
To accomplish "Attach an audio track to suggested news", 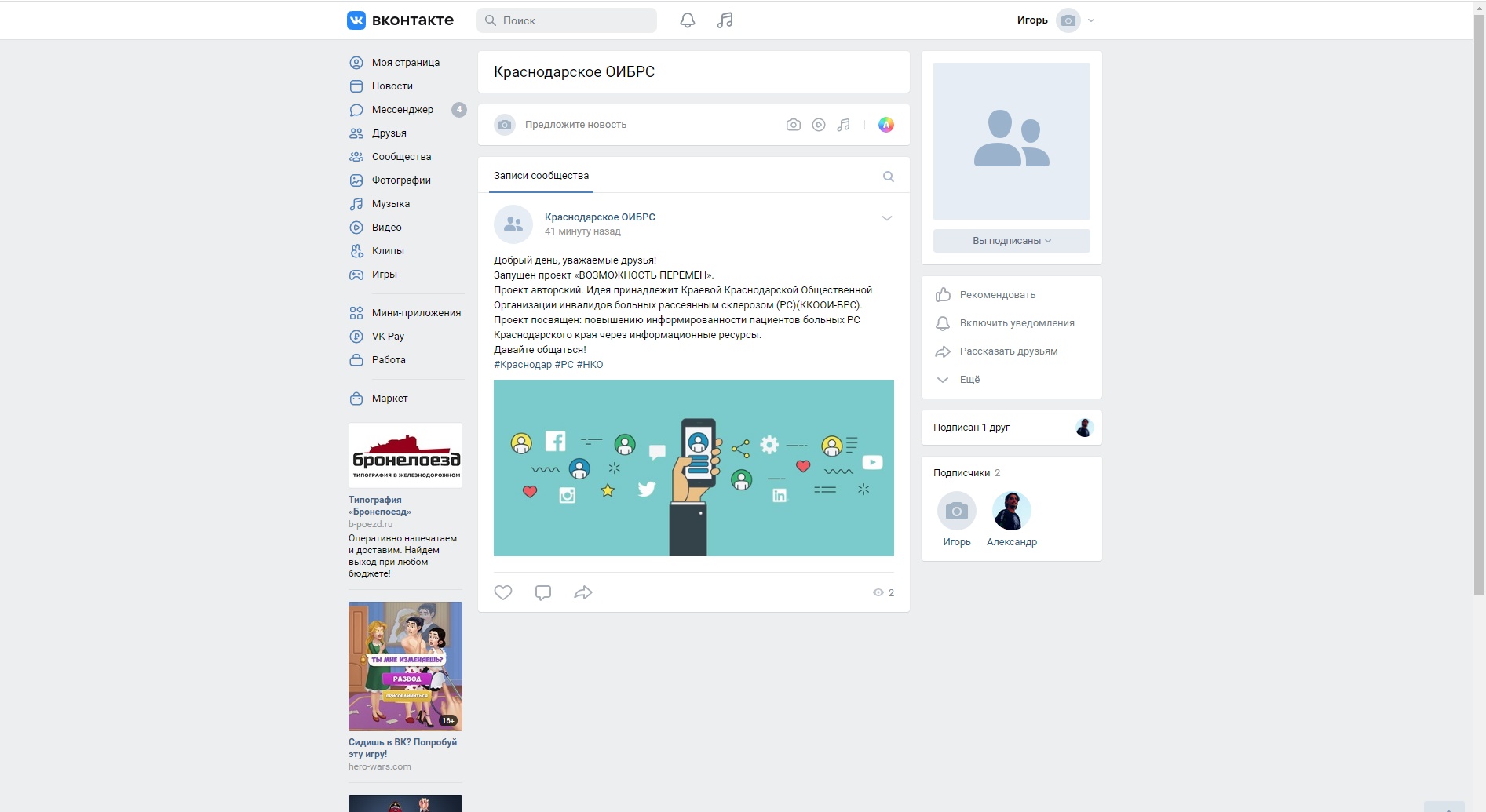I will 844,125.
